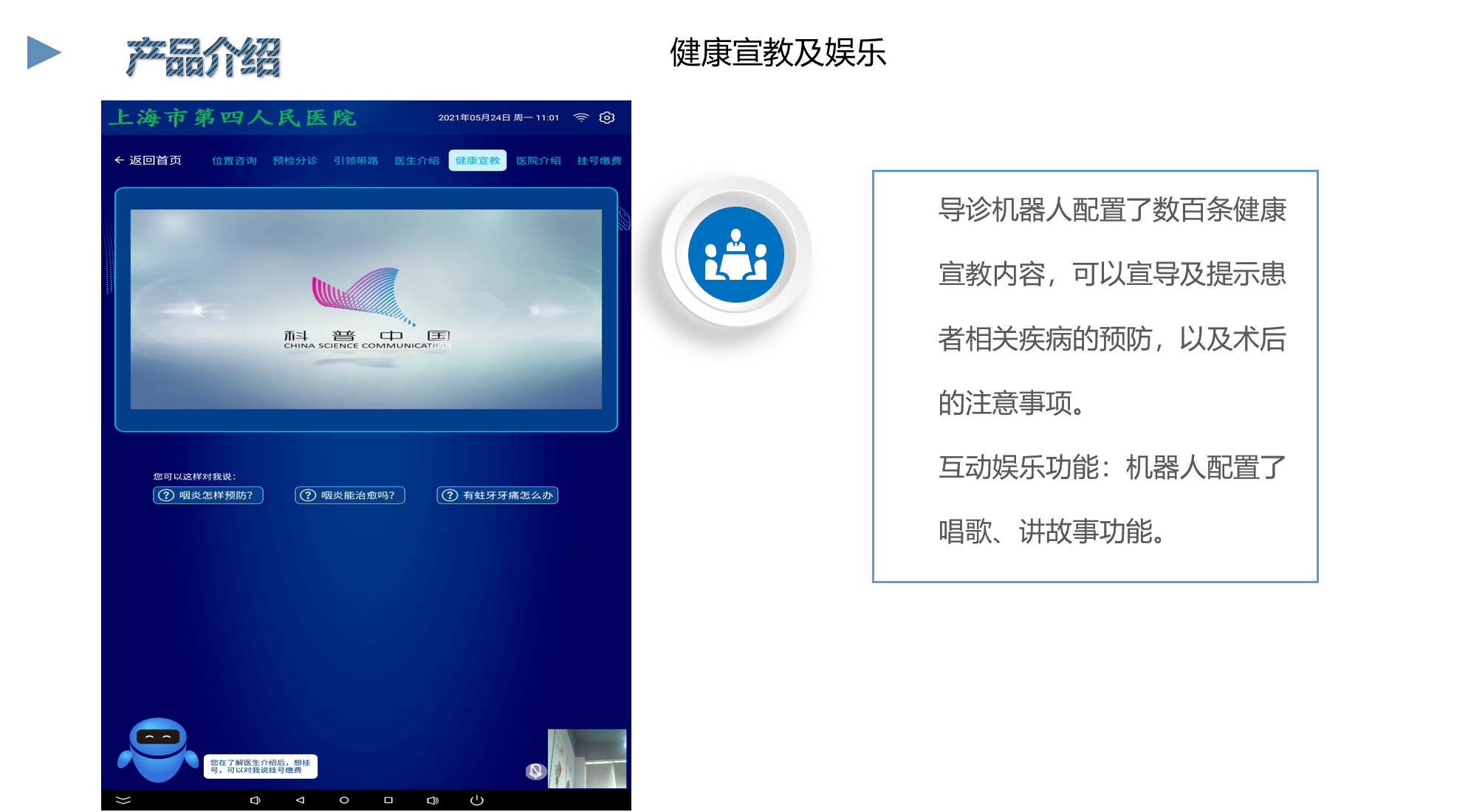
Task: Go back via 返回首页 link
Action: point(148,160)
